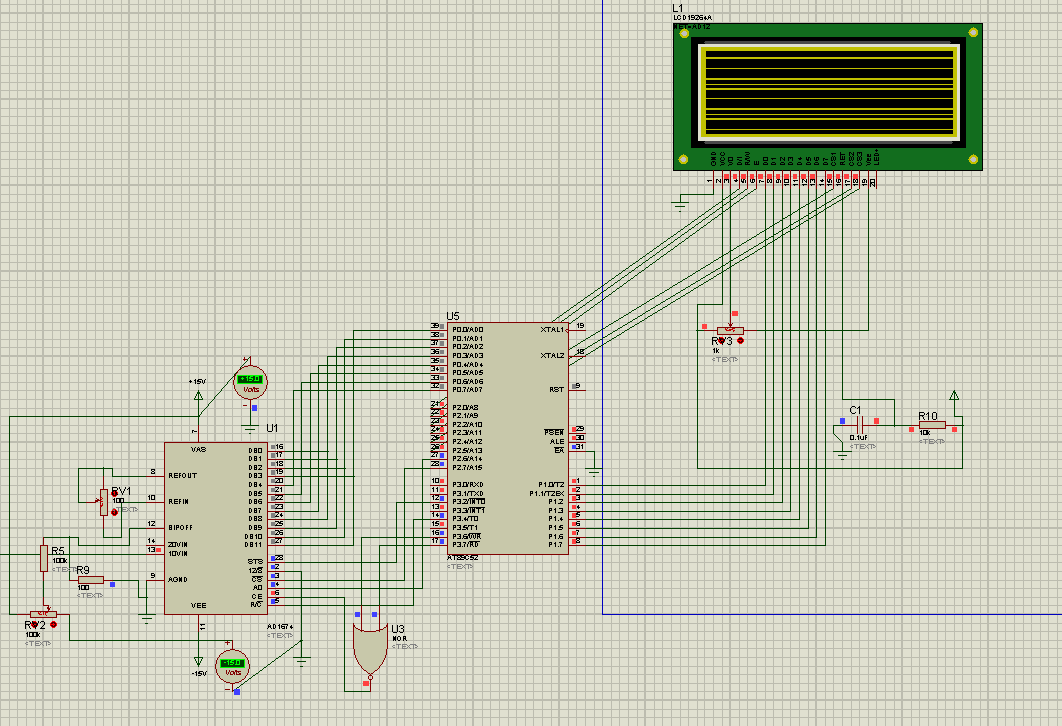Image resolution: width=1062 pixels, height=726 pixels.
Task: Select the -15V power terminal arrow
Action: coord(198,661)
